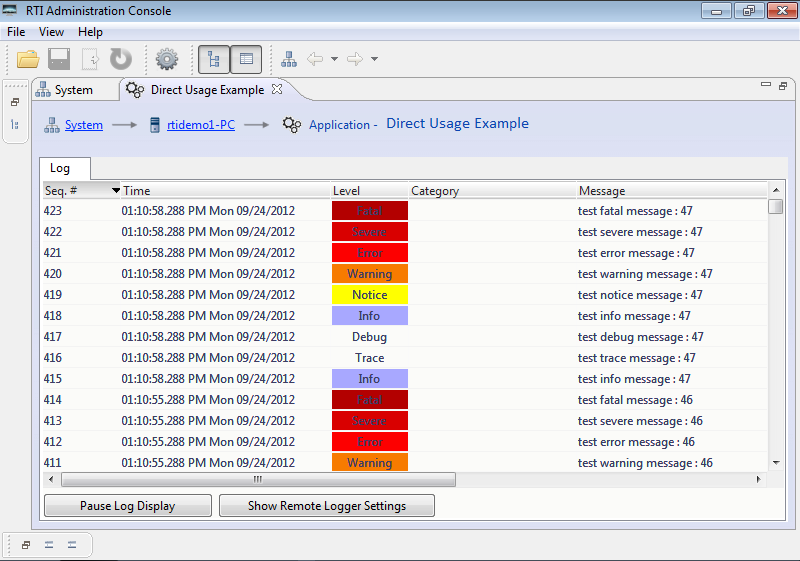
Task: Click the RTI Administration Console title icon
Action: pos(10,10)
